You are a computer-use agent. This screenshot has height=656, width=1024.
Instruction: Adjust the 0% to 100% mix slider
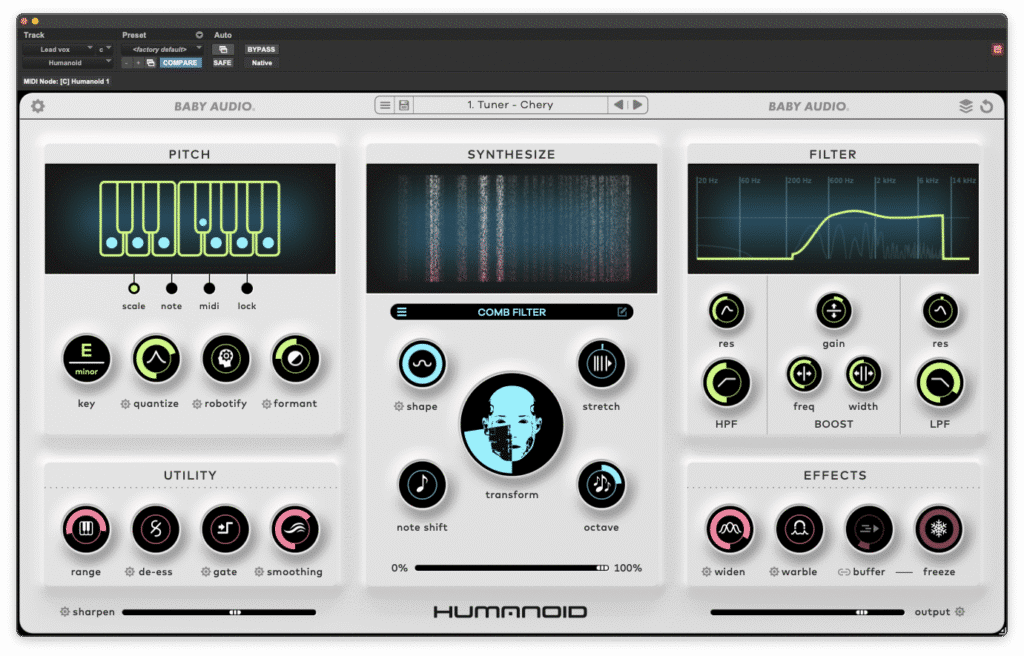pos(512,568)
